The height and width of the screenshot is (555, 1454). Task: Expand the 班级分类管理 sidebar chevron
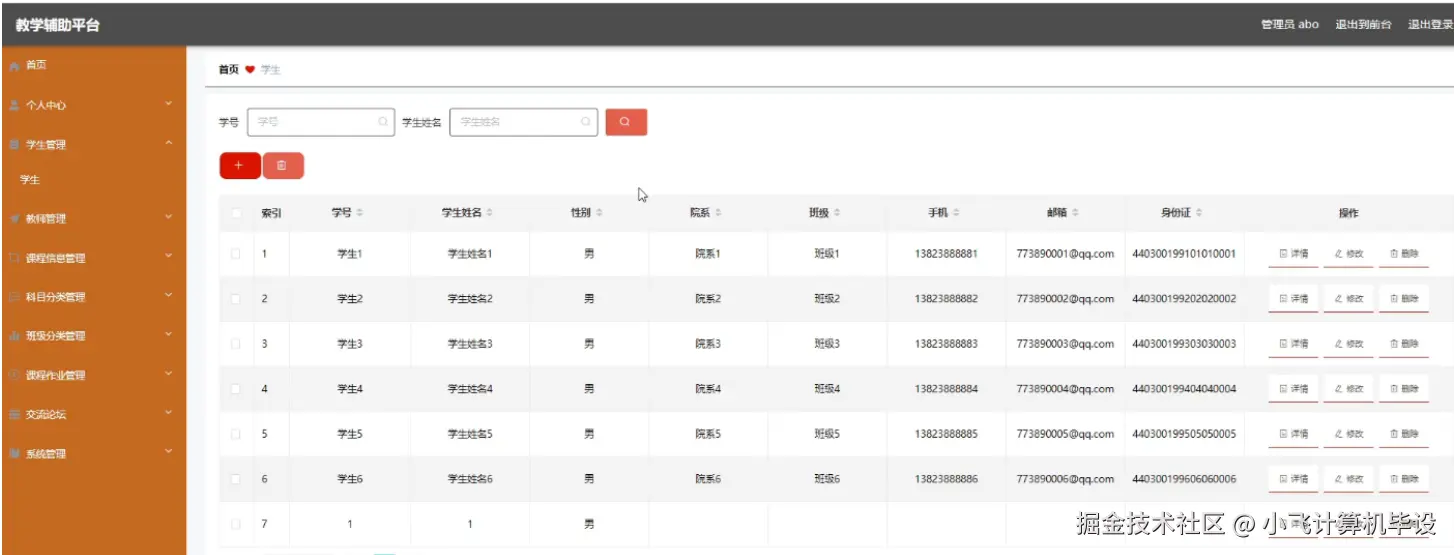(x=169, y=335)
